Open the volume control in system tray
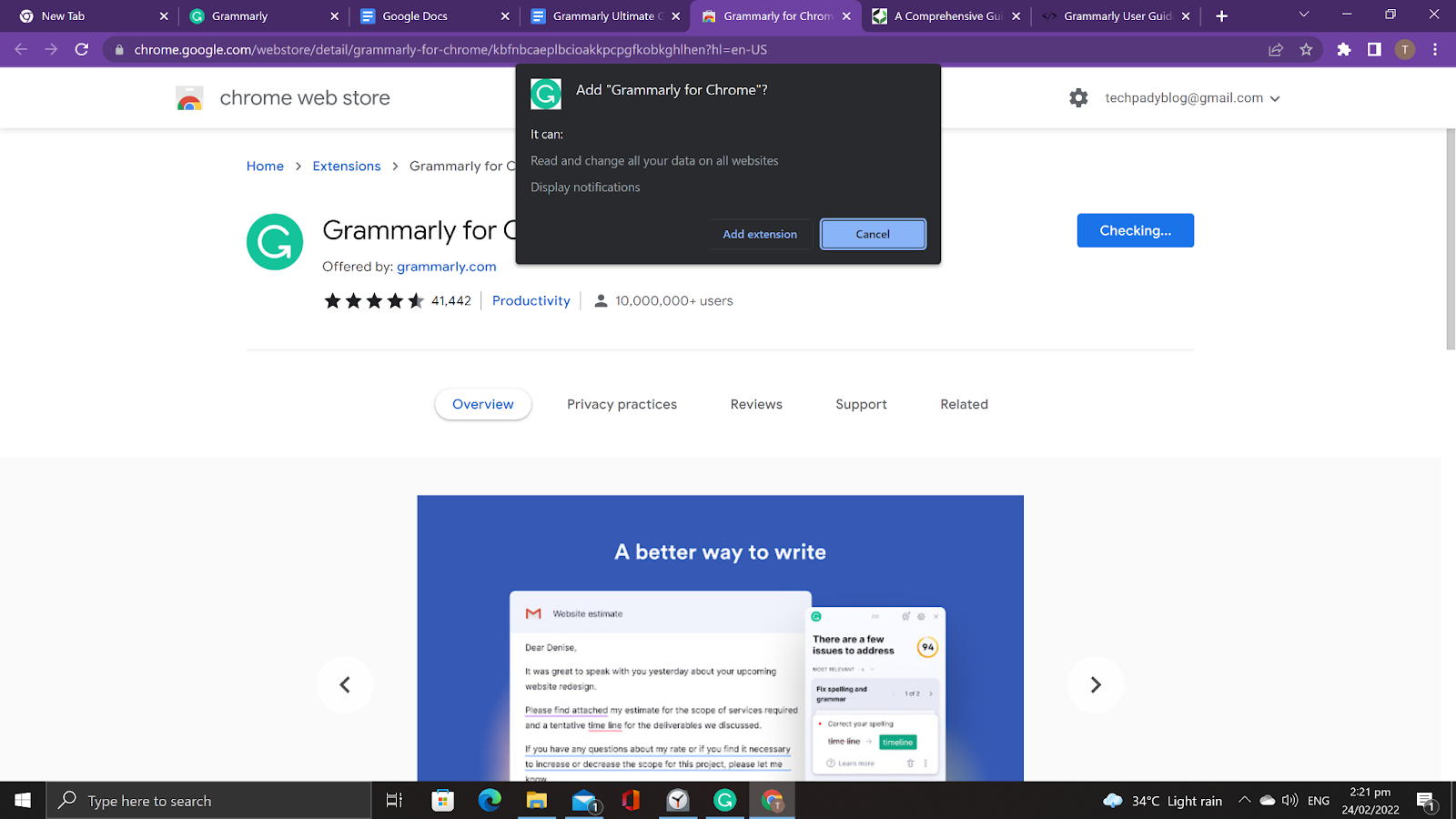 1289,801
